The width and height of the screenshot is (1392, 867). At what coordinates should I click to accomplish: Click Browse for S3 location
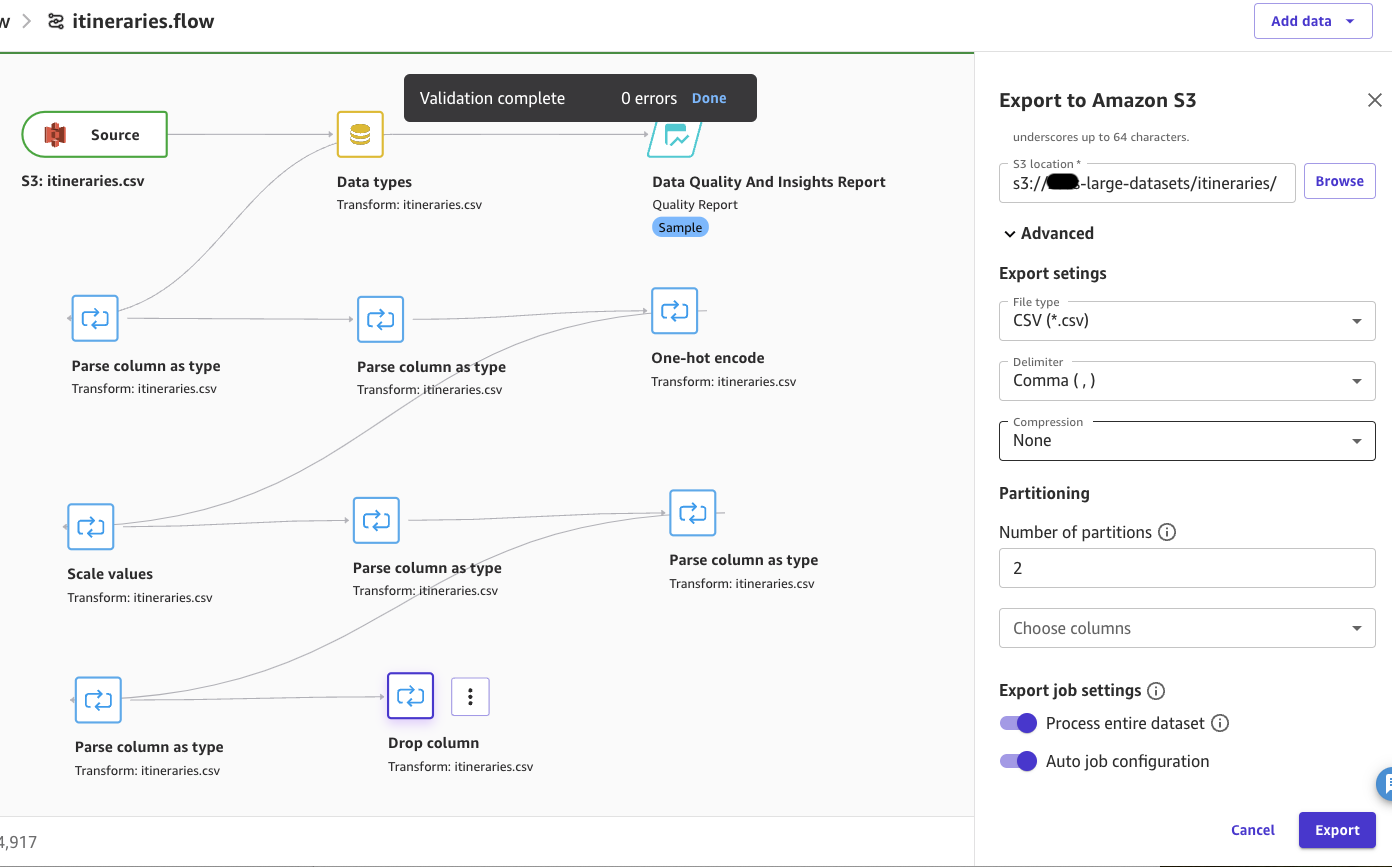pyautogui.click(x=1340, y=181)
